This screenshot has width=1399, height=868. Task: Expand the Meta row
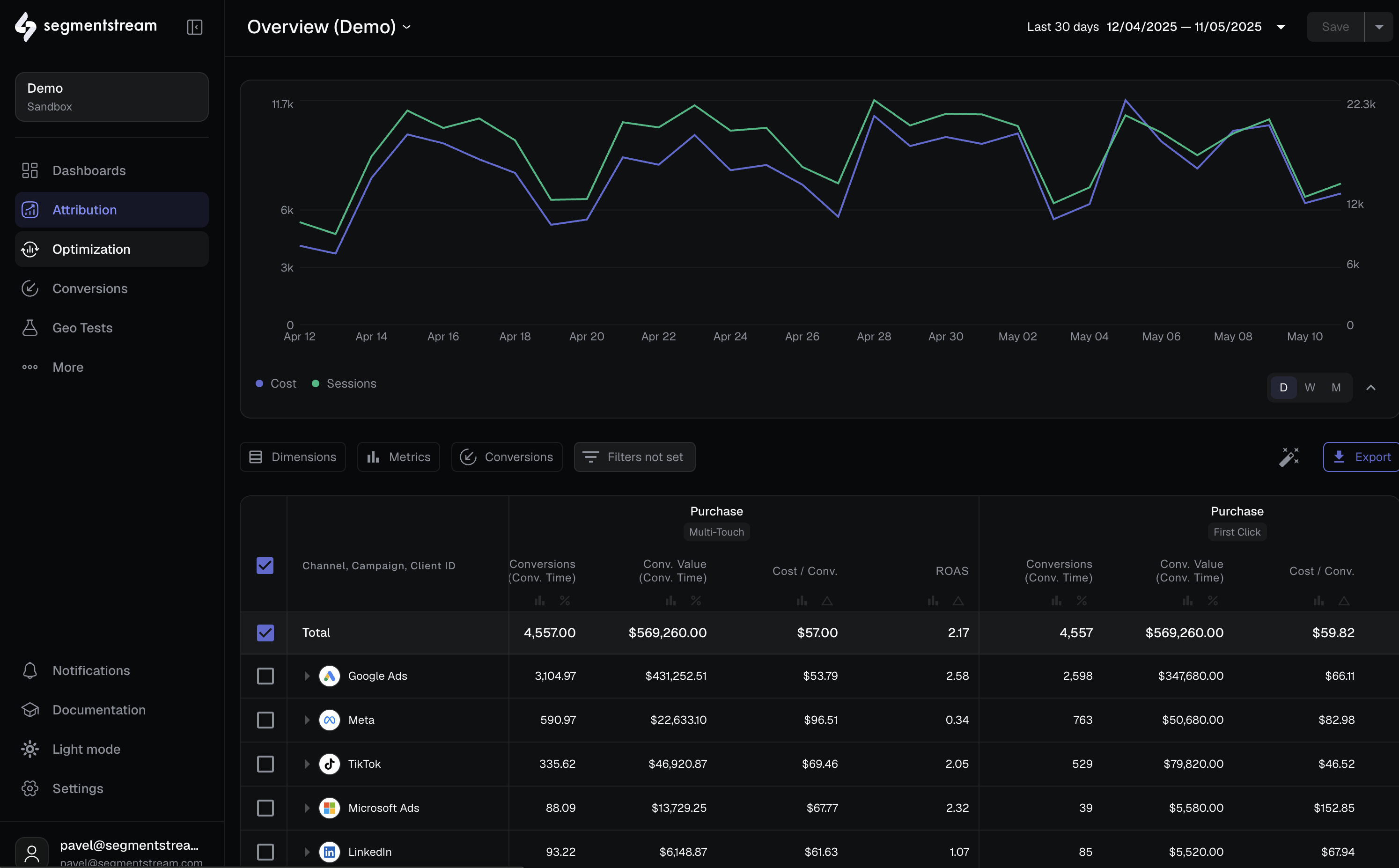307,720
